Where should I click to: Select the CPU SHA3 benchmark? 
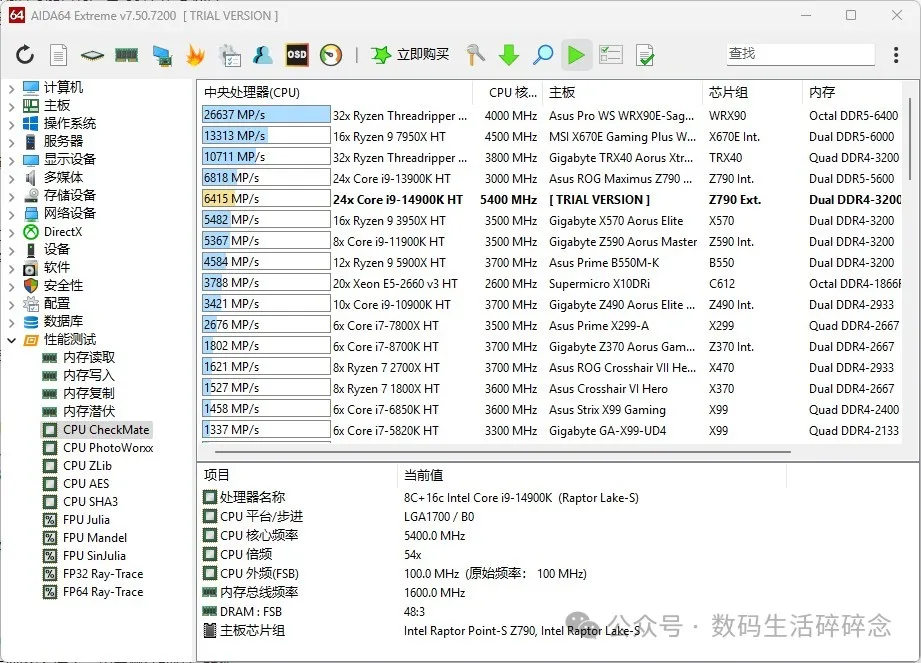[x=90, y=502]
